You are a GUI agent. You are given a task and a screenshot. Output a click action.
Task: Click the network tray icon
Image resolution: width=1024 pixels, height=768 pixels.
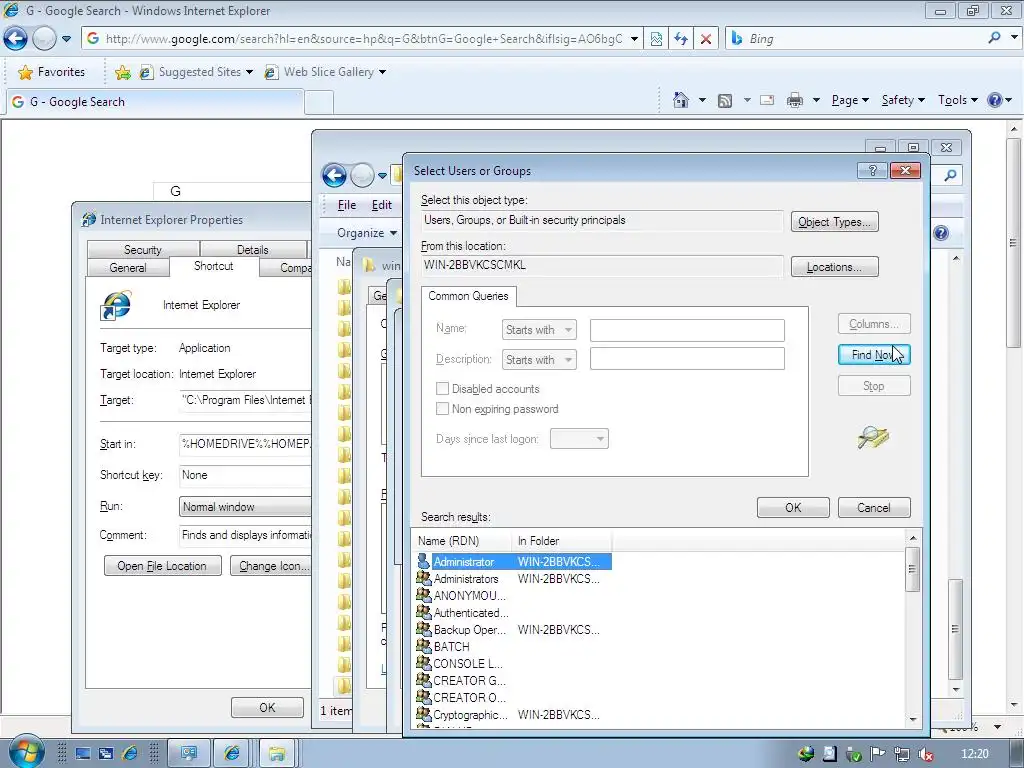[x=902, y=754]
